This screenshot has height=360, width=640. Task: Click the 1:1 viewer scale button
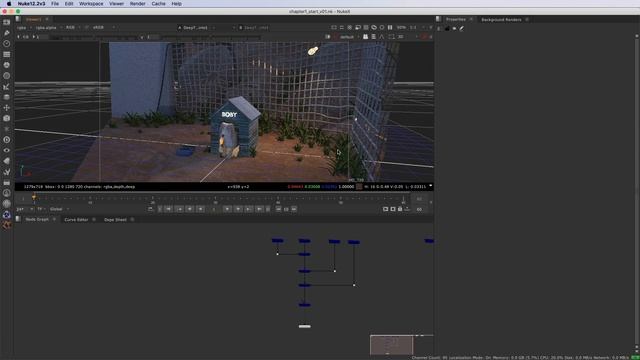click(413, 27)
